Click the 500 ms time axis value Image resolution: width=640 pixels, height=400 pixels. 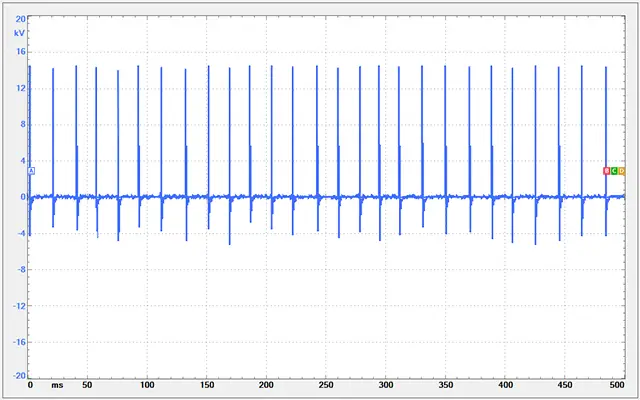click(x=618, y=385)
